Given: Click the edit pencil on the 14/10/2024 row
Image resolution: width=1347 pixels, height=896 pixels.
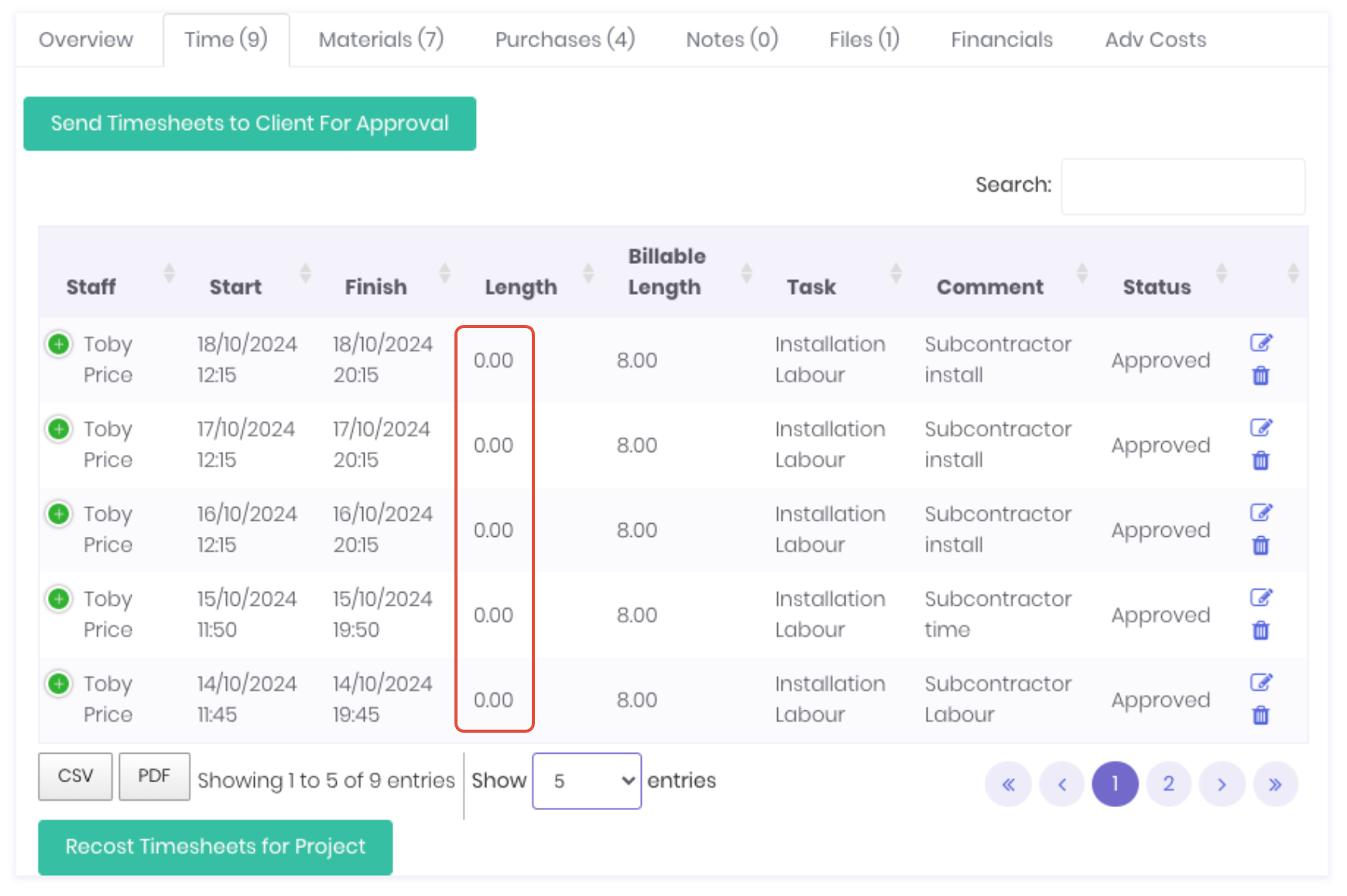Looking at the screenshot, I should click(x=1261, y=682).
